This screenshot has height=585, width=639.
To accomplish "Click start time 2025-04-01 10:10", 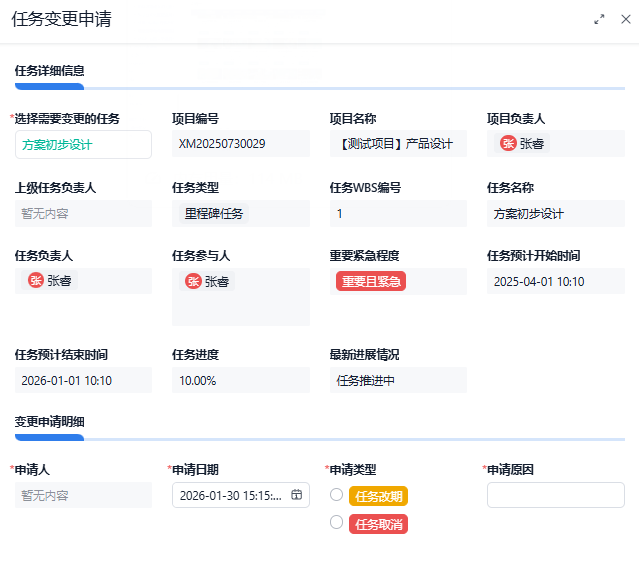I will click(539, 281).
